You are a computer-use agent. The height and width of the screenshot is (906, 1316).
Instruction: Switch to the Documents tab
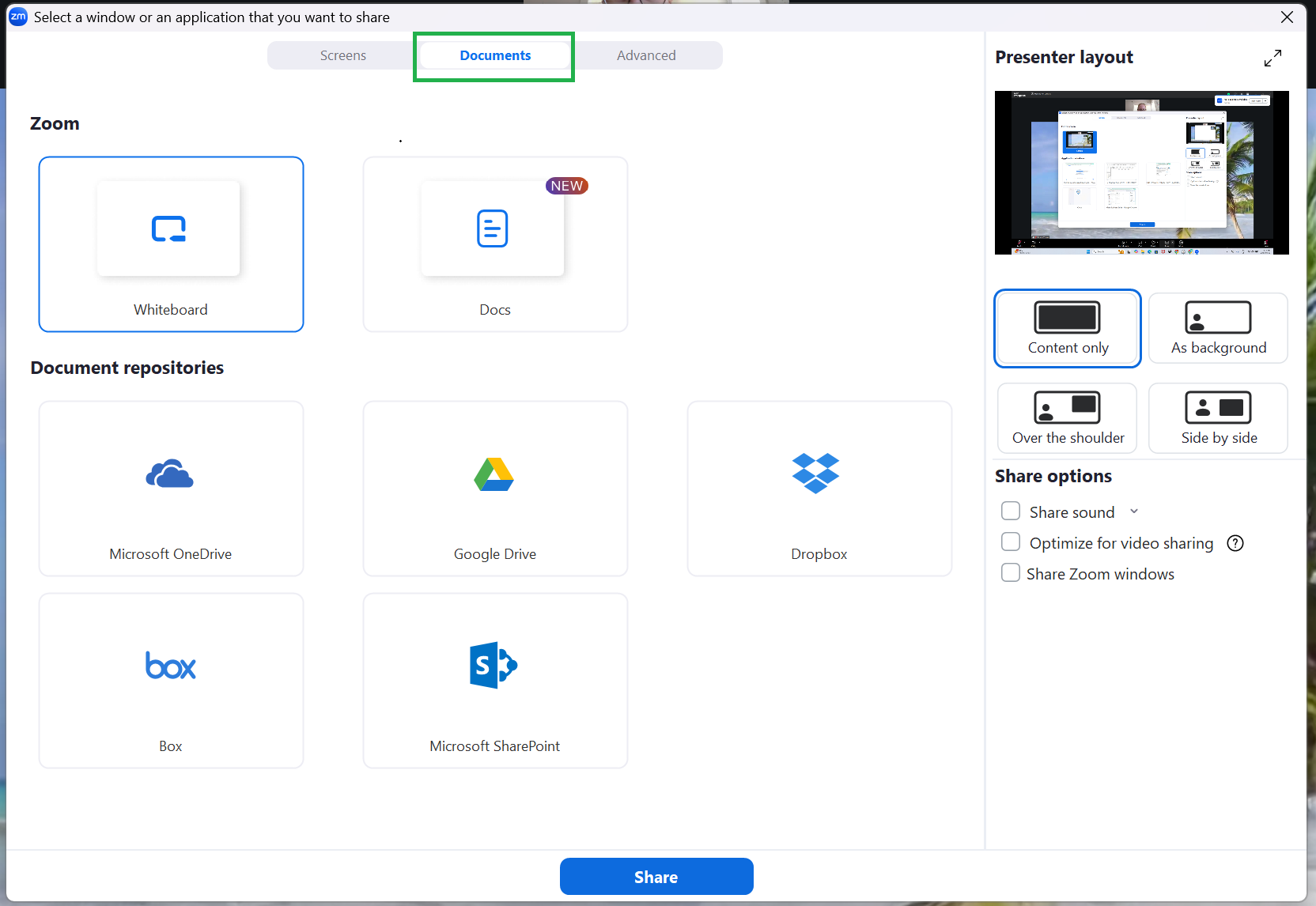click(x=495, y=55)
